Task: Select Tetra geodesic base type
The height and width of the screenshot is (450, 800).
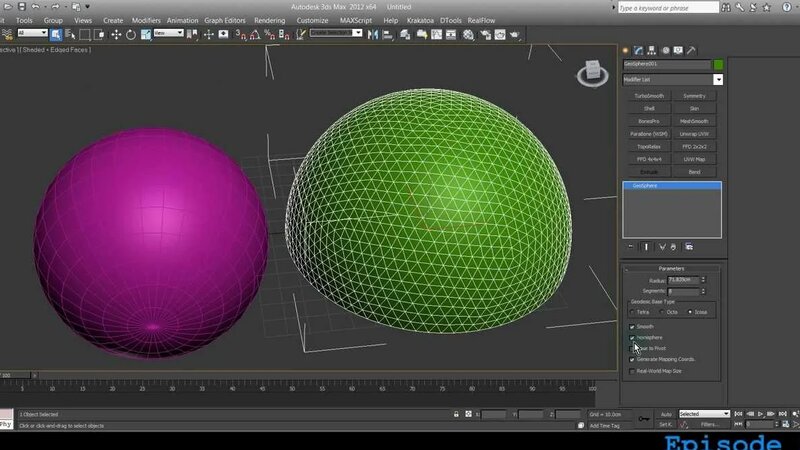Action: (x=633, y=312)
